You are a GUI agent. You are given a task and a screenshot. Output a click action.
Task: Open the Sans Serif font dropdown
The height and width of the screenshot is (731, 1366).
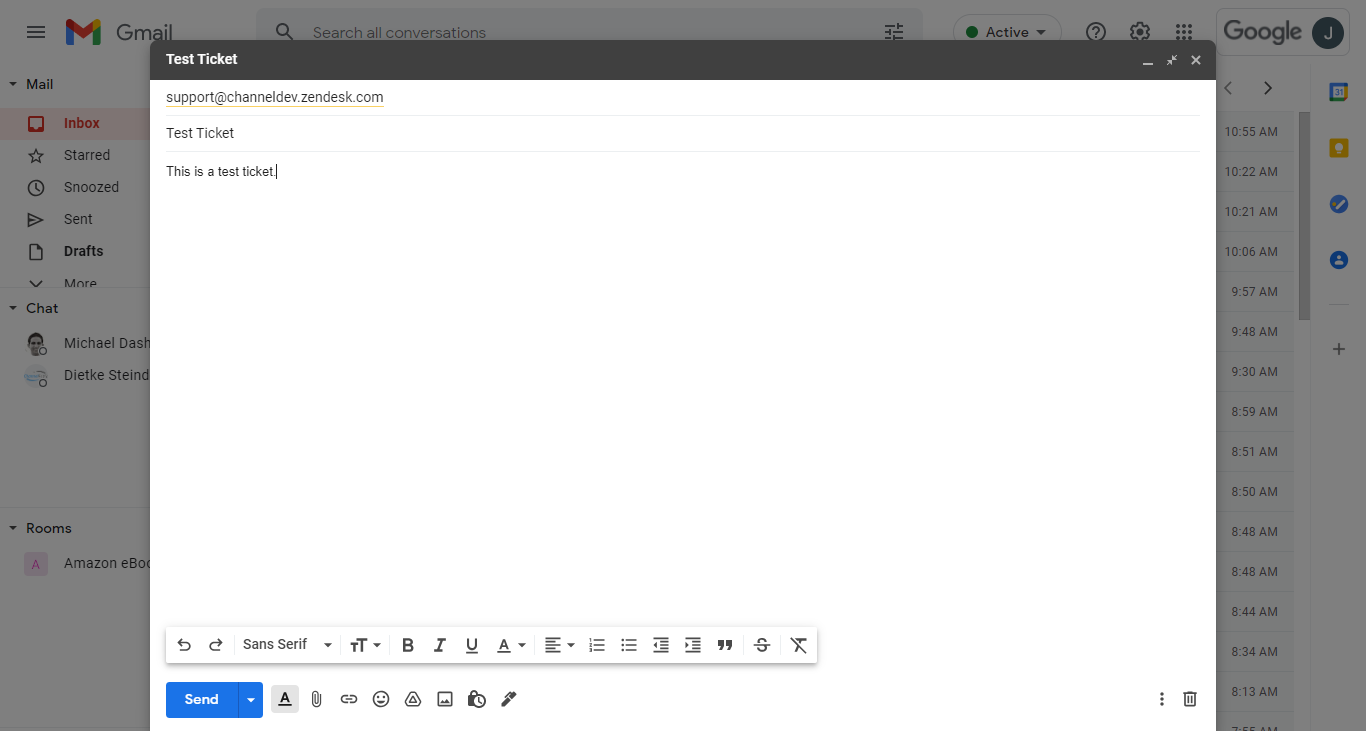(284, 645)
